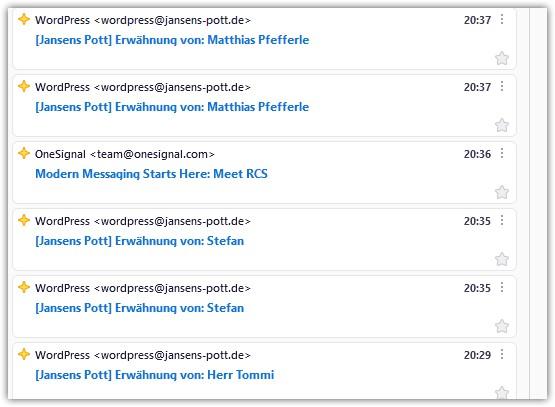The image size is (555, 407).
Task: Open more options for Herr Tommi email
Action: click(502, 354)
